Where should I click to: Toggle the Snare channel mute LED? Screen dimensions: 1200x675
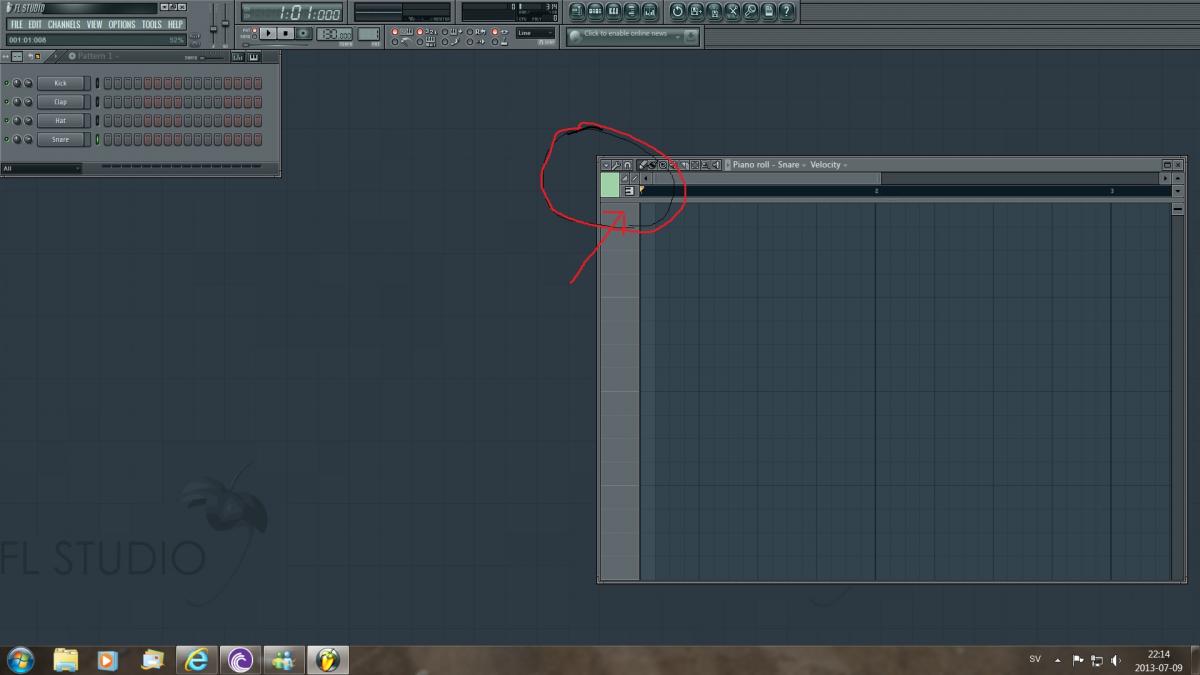pyautogui.click(x=6, y=139)
